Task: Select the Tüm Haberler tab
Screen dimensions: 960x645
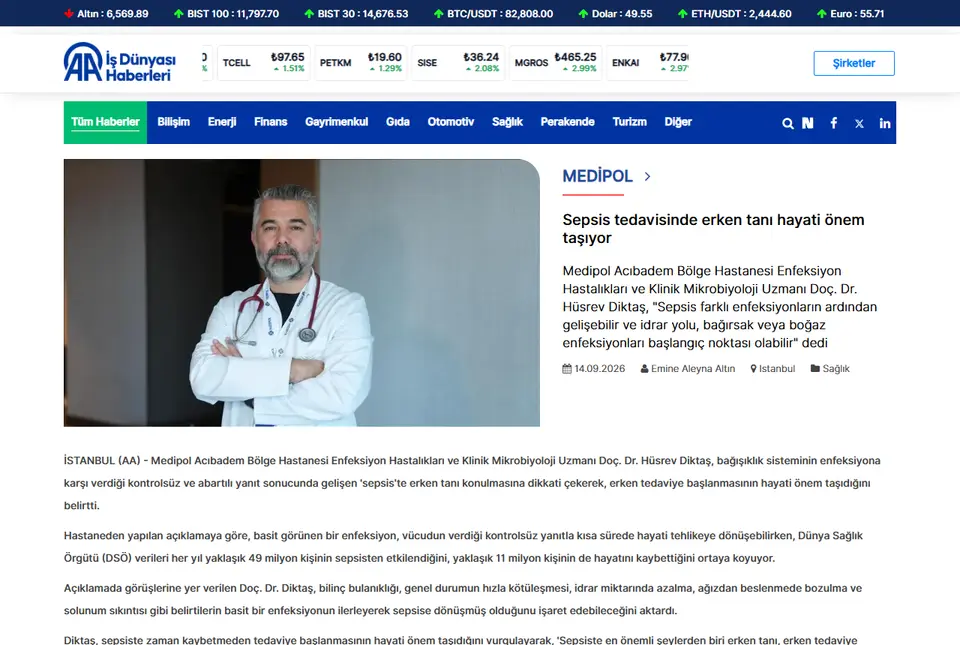Action: [x=105, y=122]
